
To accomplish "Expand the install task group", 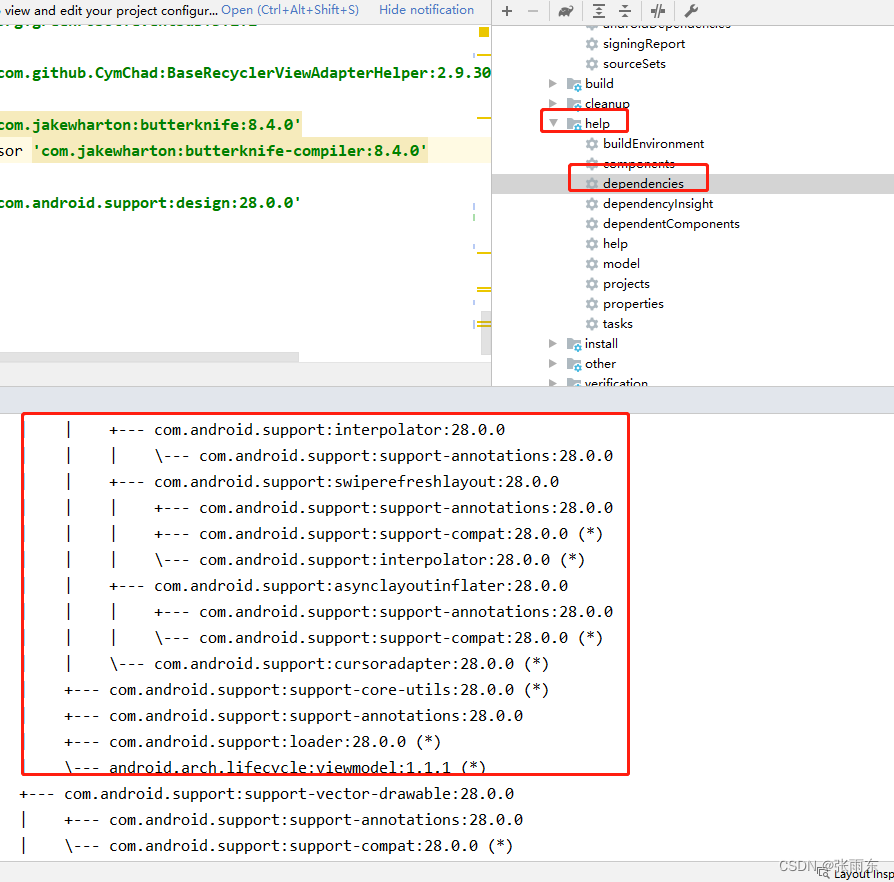I will 553,343.
